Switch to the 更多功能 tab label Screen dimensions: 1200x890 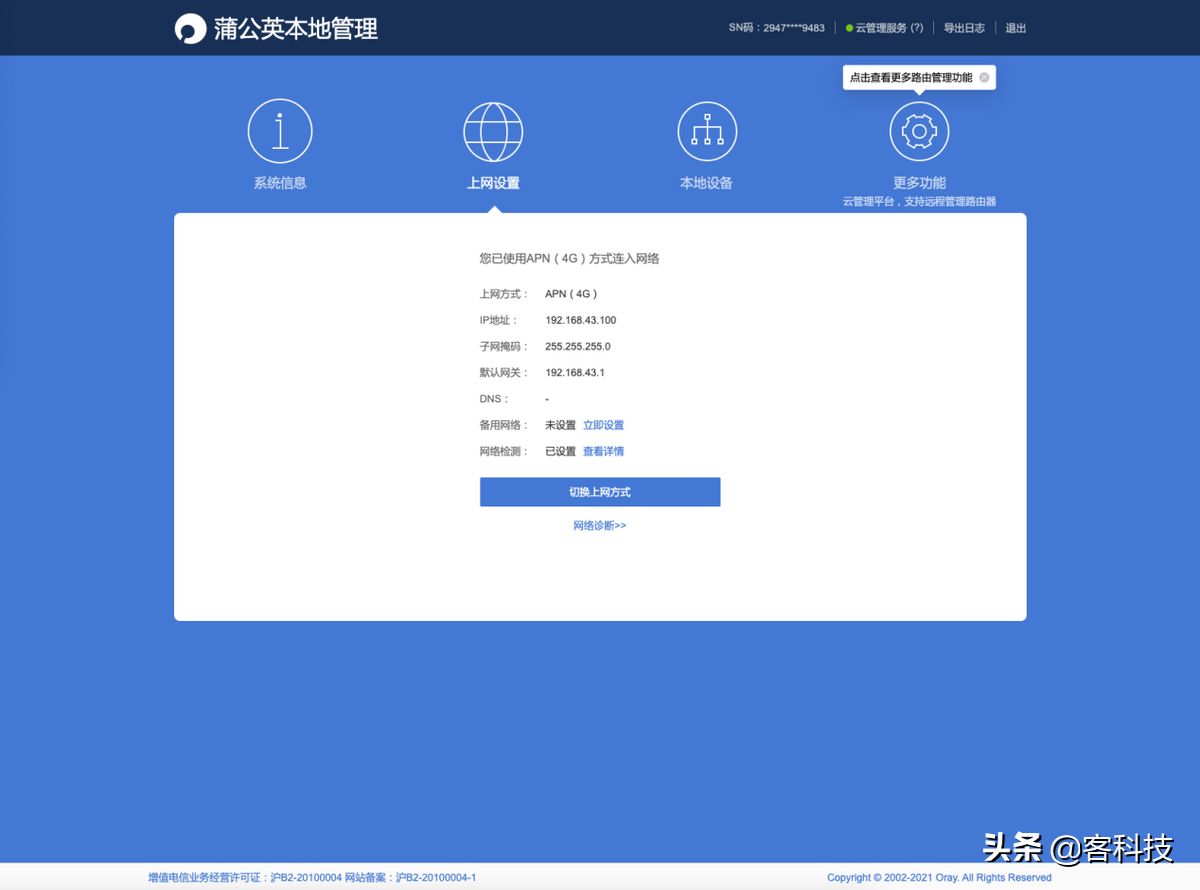point(919,183)
